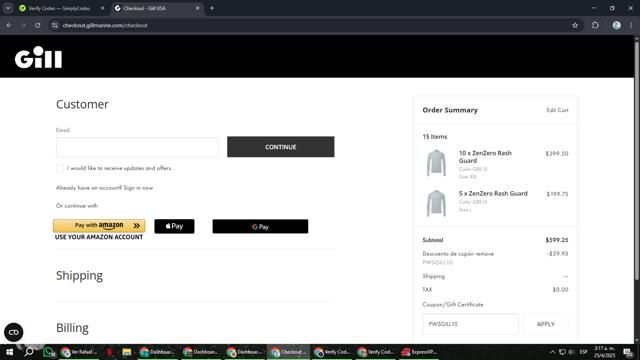Click the Billing section heading
Screen dimensions: 640x360
72,328
